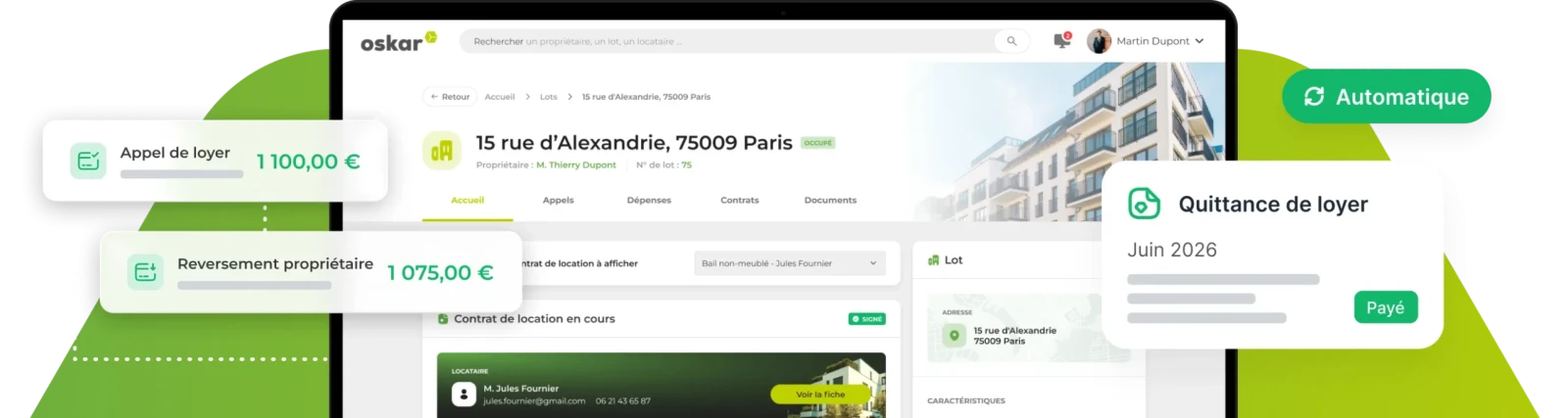The image size is (1568, 418).
Task: Focus the Rechercher search field
Action: pyautogui.click(x=745, y=41)
